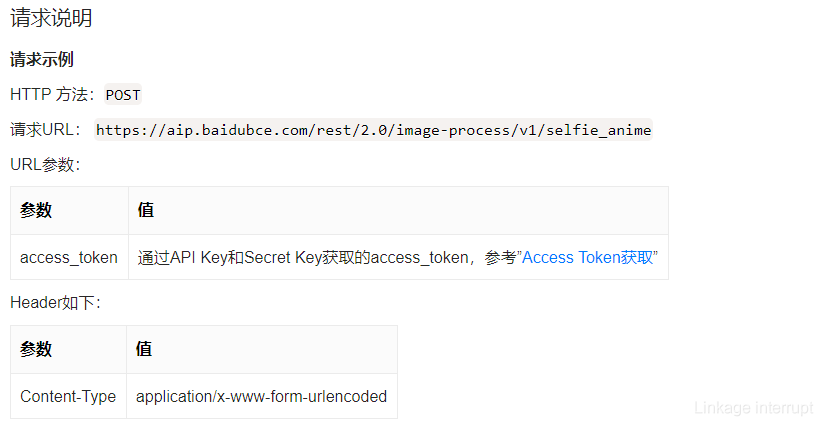This screenshot has width=823, height=426.
Task: Click 值 header in the Header table
Action: click(x=144, y=349)
